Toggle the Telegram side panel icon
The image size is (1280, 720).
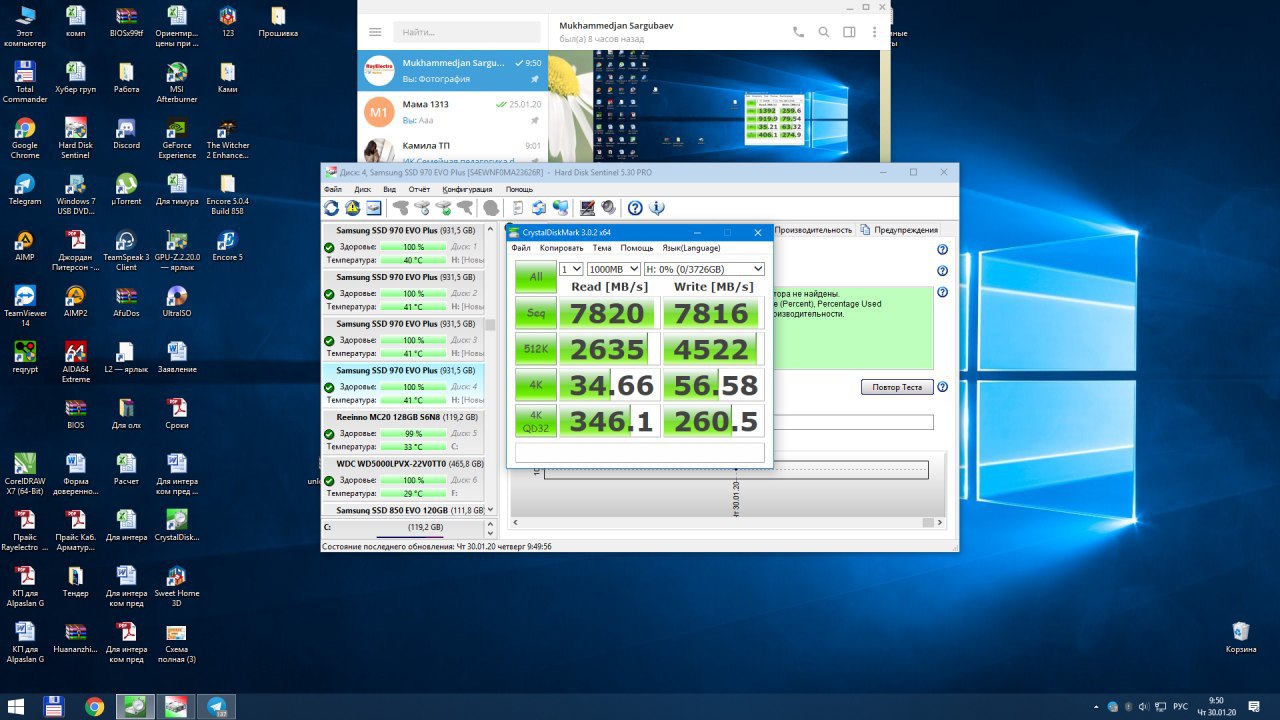[849, 32]
